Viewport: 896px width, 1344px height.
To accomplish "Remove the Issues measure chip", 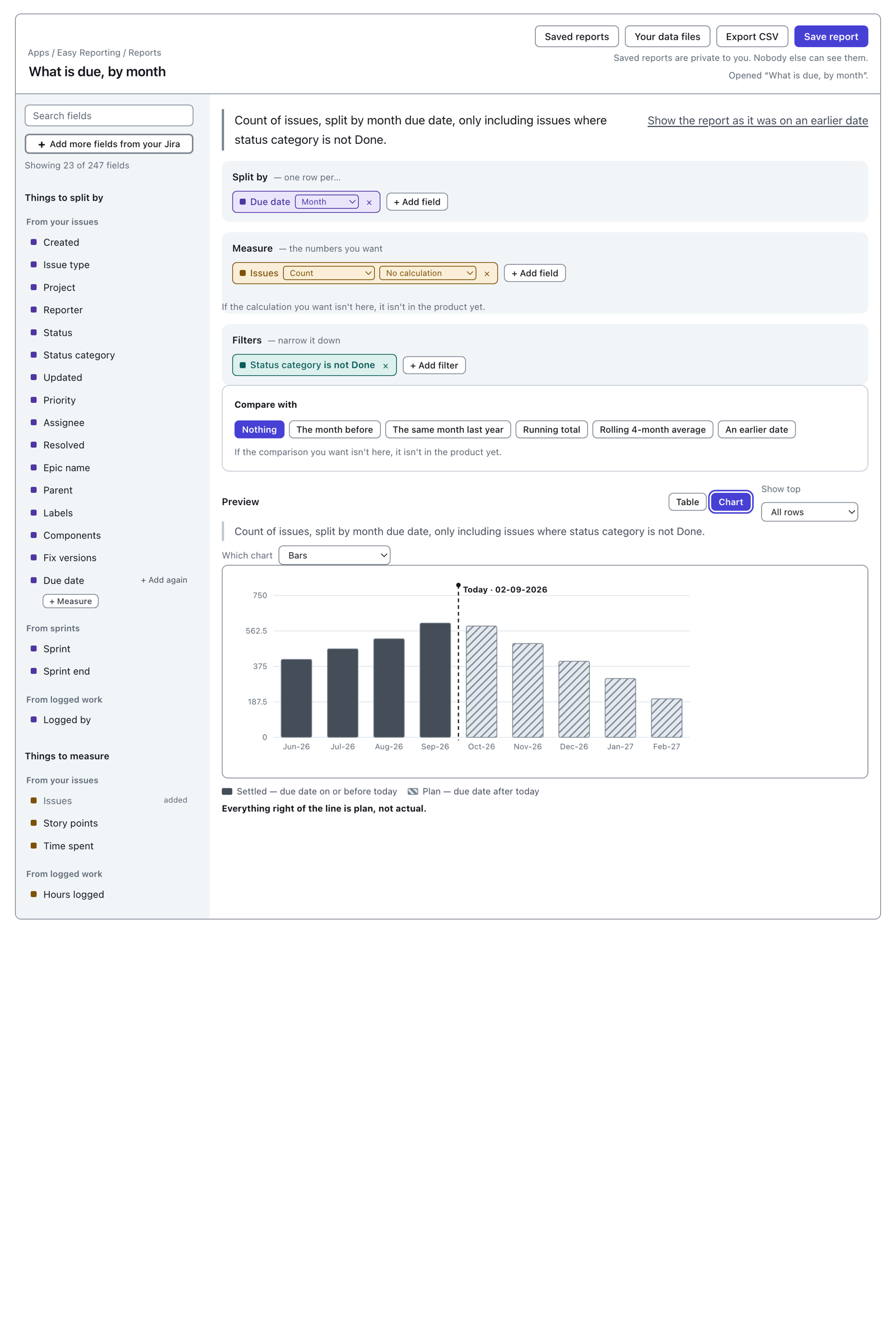I will point(487,274).
